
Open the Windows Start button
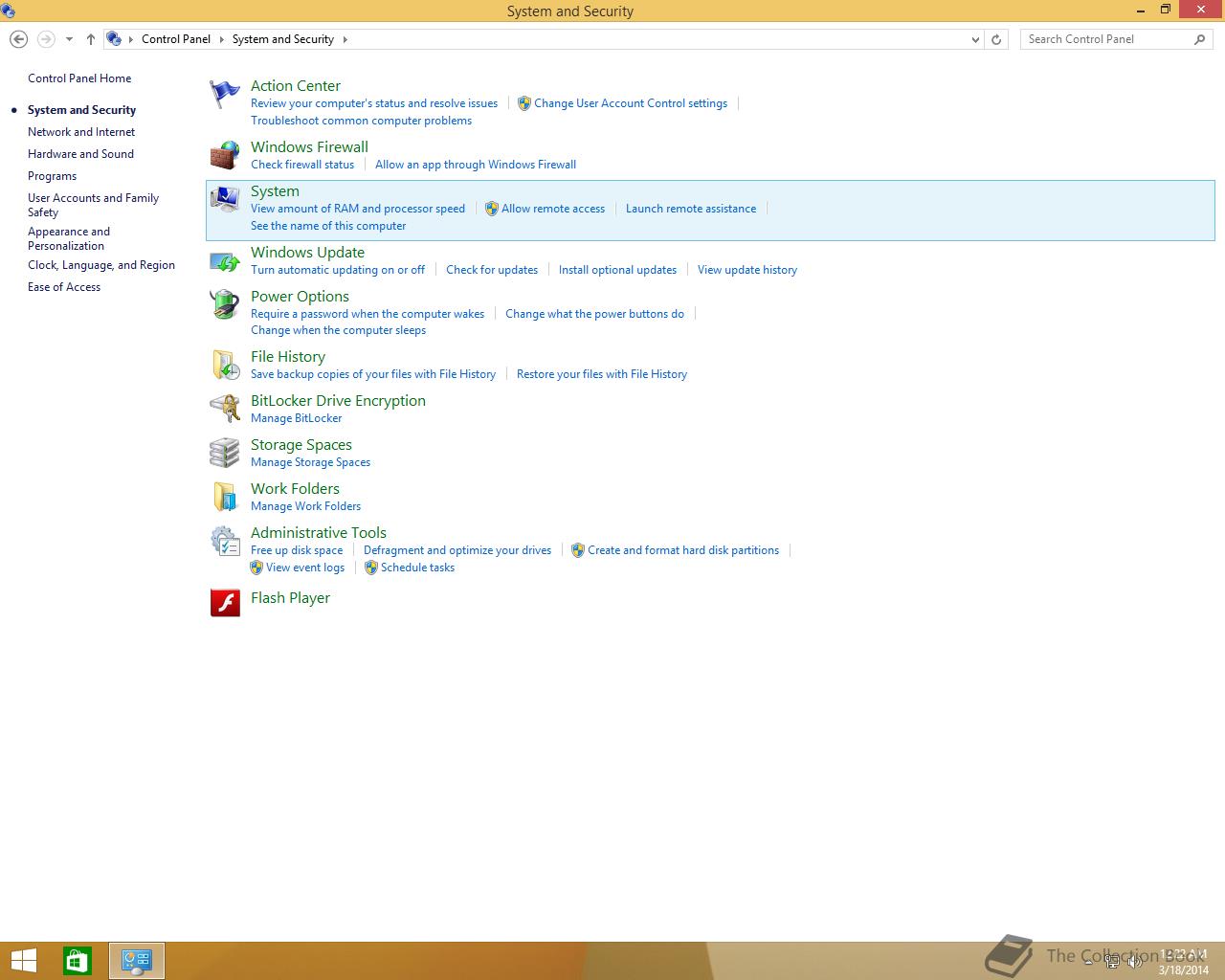(23, 961)
